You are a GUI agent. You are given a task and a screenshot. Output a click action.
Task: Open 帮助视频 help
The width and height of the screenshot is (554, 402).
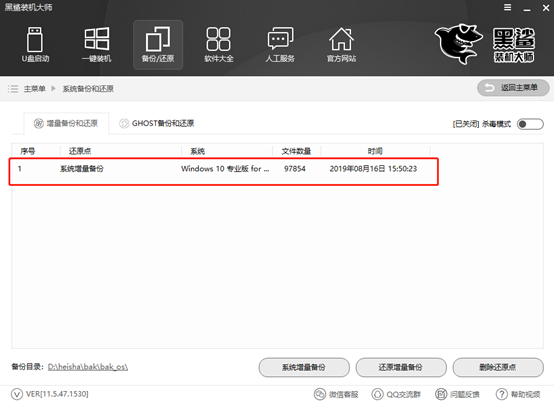pyautogui.click(x=518, y=394)
